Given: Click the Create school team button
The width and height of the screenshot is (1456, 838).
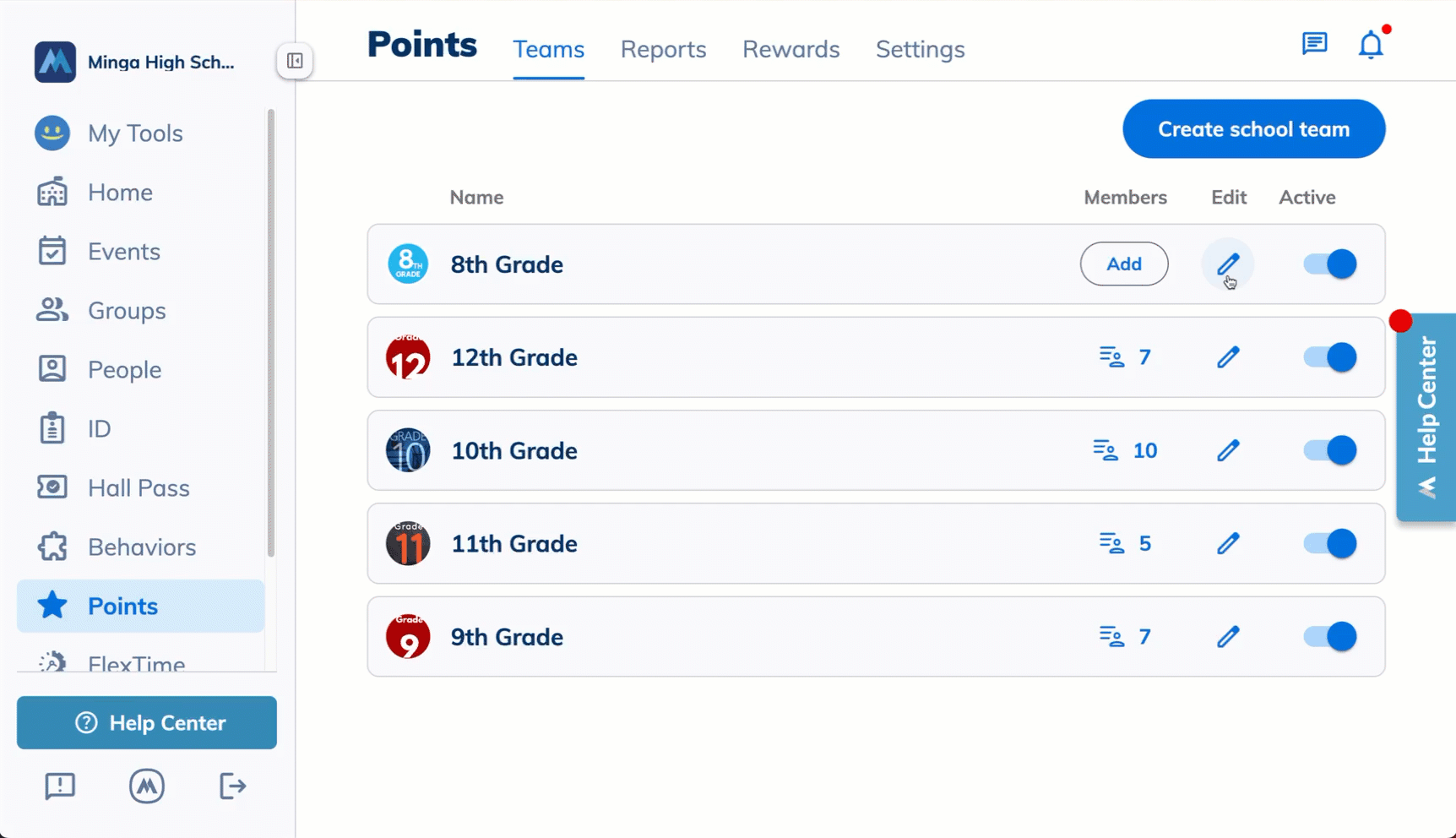Looking at the screenshot, I should [x=1253, y=129].
